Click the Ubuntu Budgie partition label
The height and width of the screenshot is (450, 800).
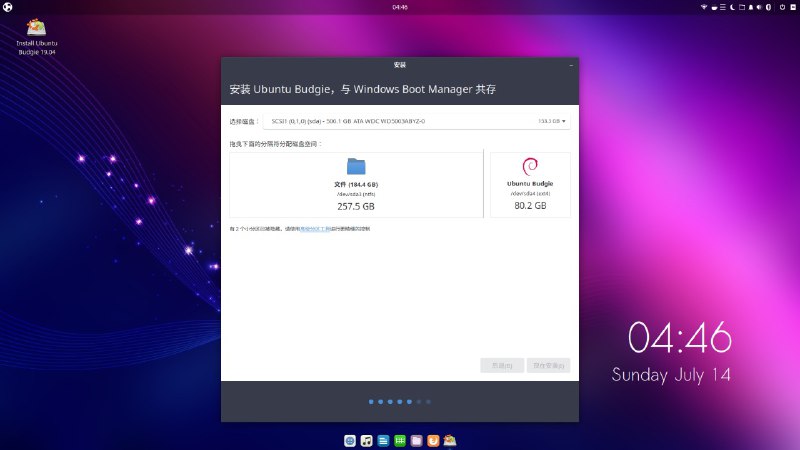tap(530, 184)
